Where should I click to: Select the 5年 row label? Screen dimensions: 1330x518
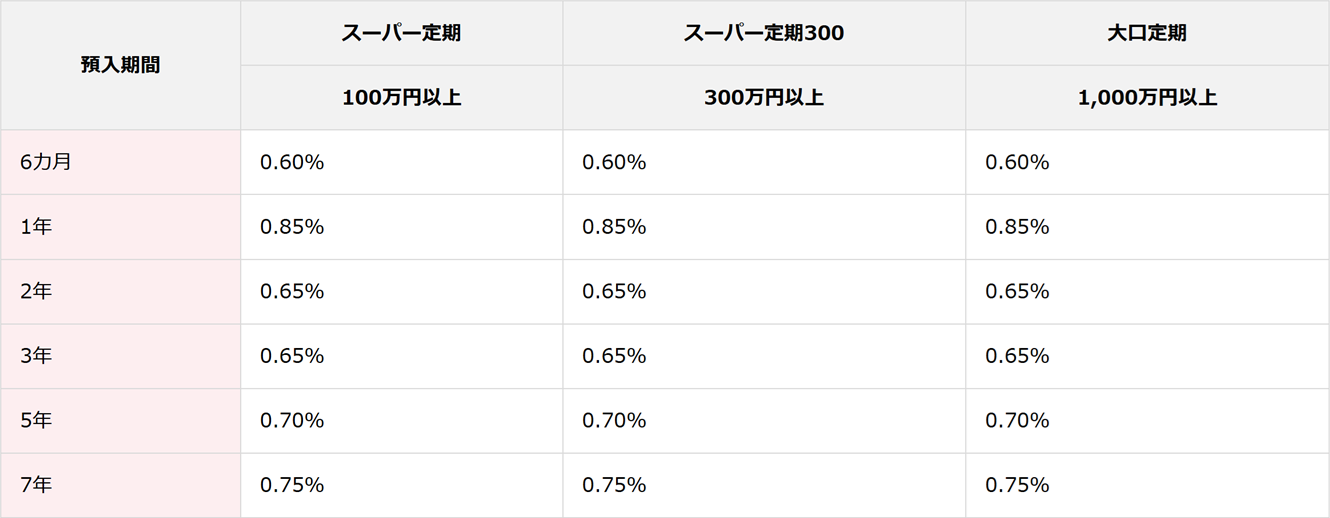pos(36,421)
